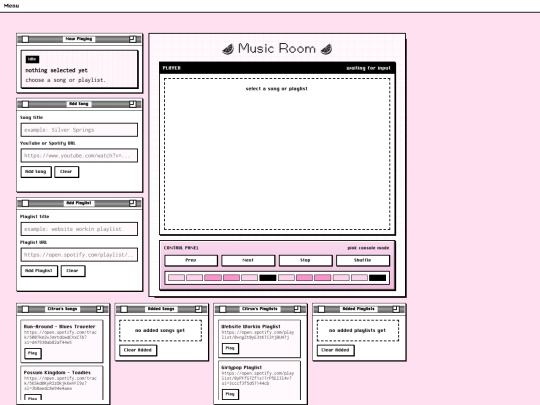This screenshot has width=540, height=405.
Task: Clear the Add Playlist form
Action: click(73, 271)
